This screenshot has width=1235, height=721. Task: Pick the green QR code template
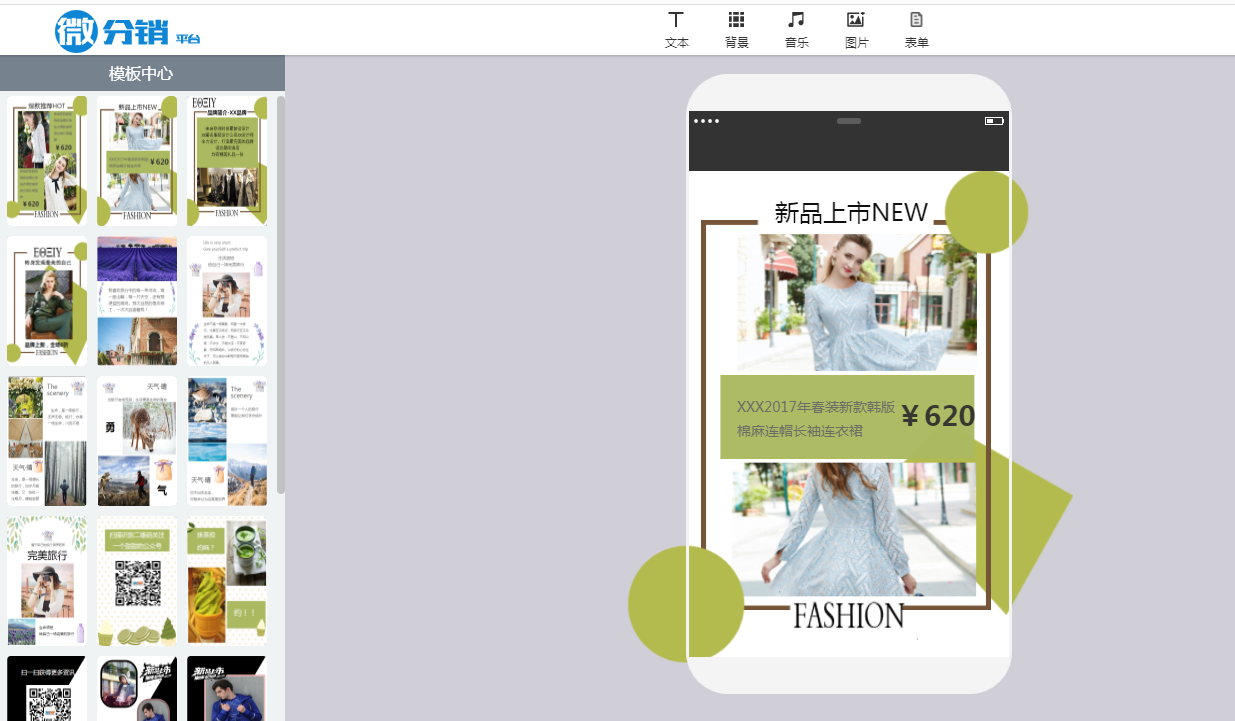pos(137,581)
